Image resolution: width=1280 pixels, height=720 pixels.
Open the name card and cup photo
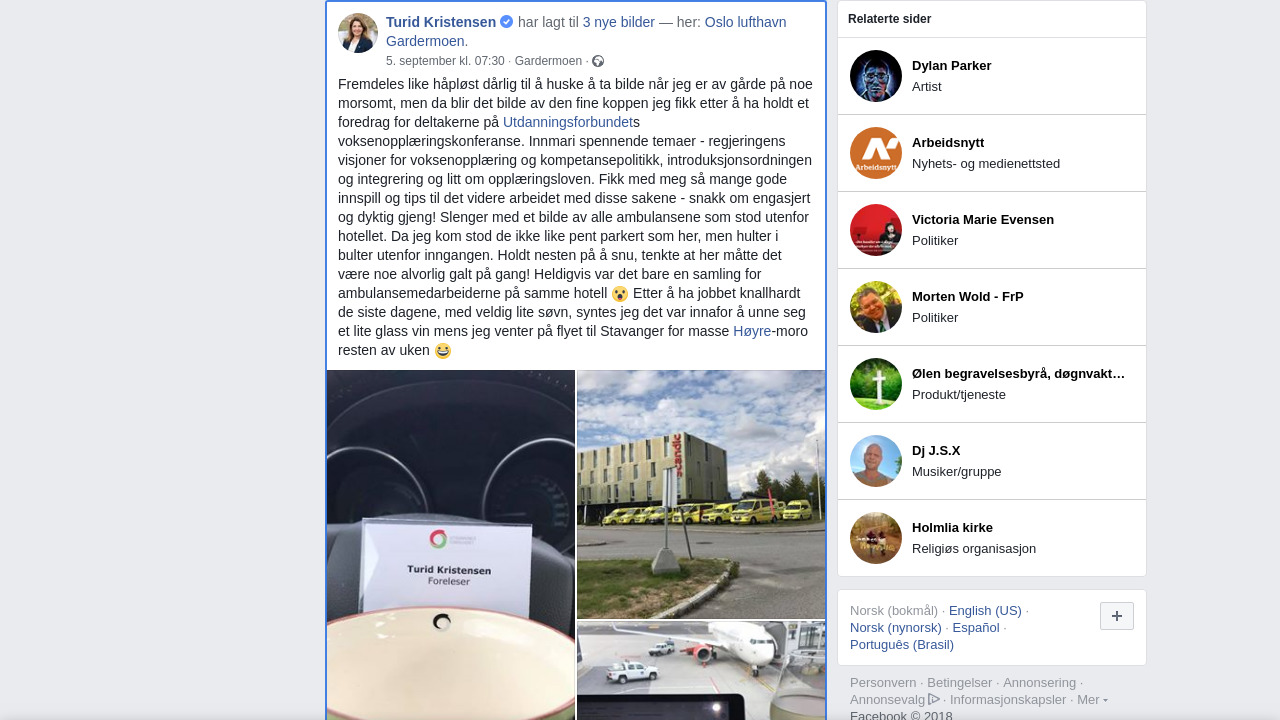coord(451,545)
